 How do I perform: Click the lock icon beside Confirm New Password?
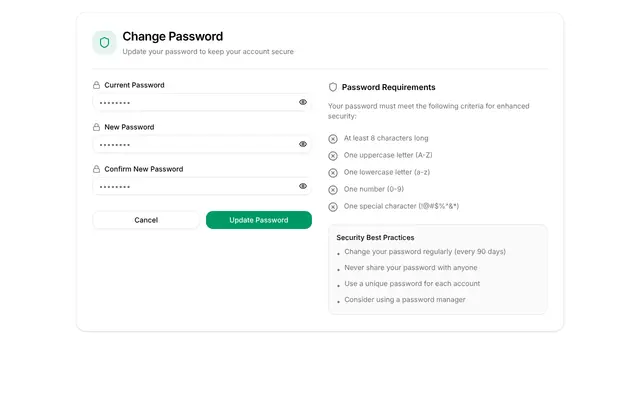pyautogui.click(x=96, y=169)
